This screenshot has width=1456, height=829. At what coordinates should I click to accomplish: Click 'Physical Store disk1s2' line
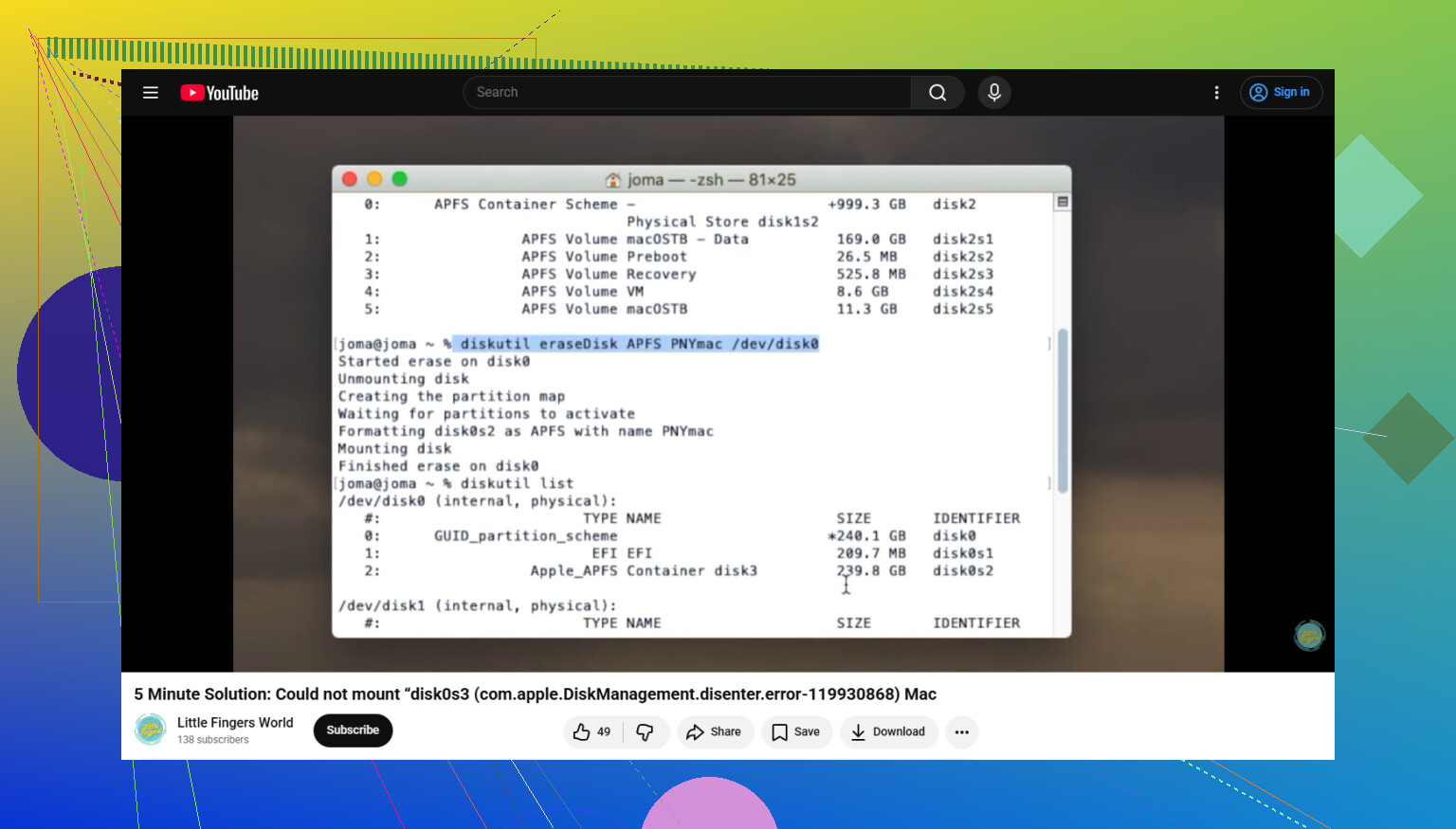pos(722,222)
